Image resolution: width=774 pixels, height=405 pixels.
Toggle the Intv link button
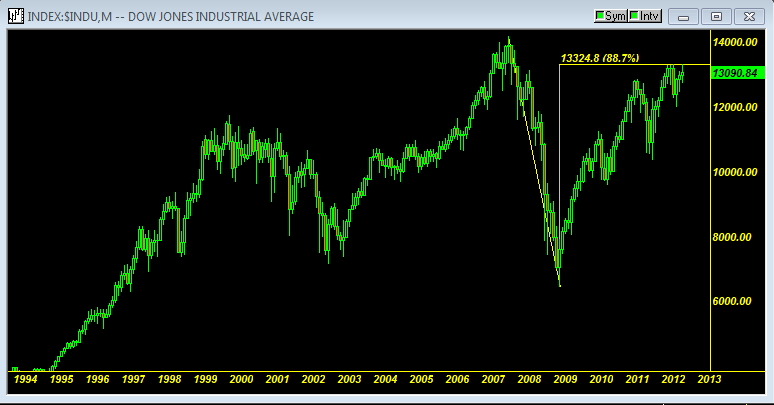pos(645,16)
